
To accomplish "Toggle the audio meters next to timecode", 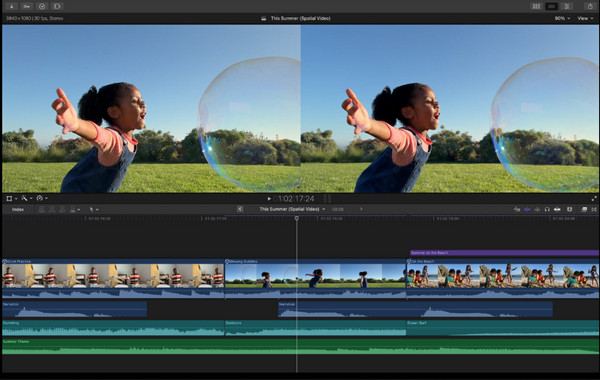I will tap(328, 199).
